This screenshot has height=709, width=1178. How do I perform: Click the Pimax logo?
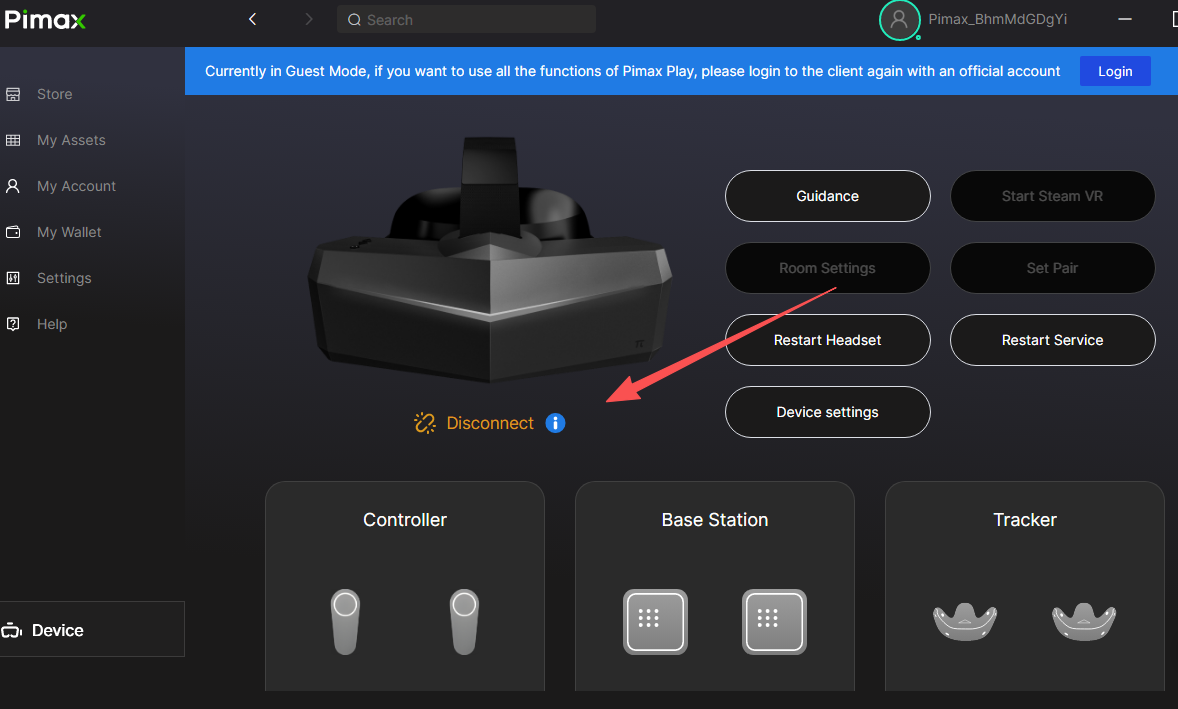coord(45,20)
